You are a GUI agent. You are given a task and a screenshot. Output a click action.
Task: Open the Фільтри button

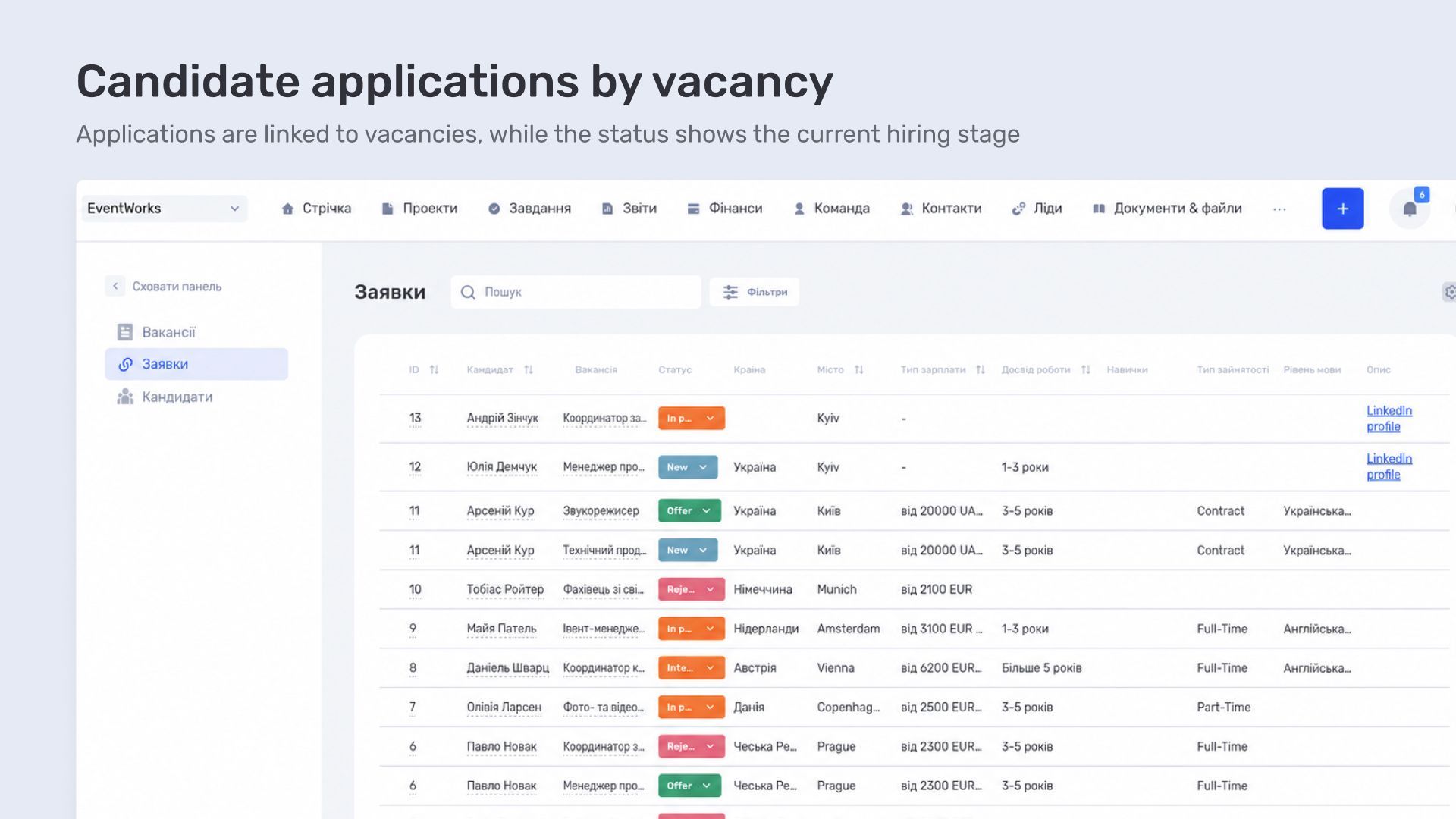tap(754, 292)
